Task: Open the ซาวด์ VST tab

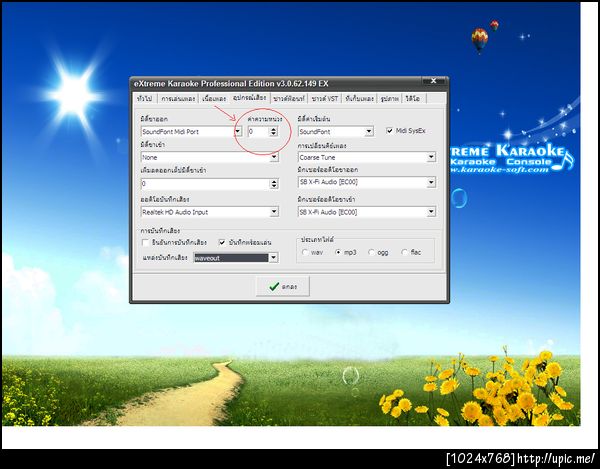Action: 325,99
